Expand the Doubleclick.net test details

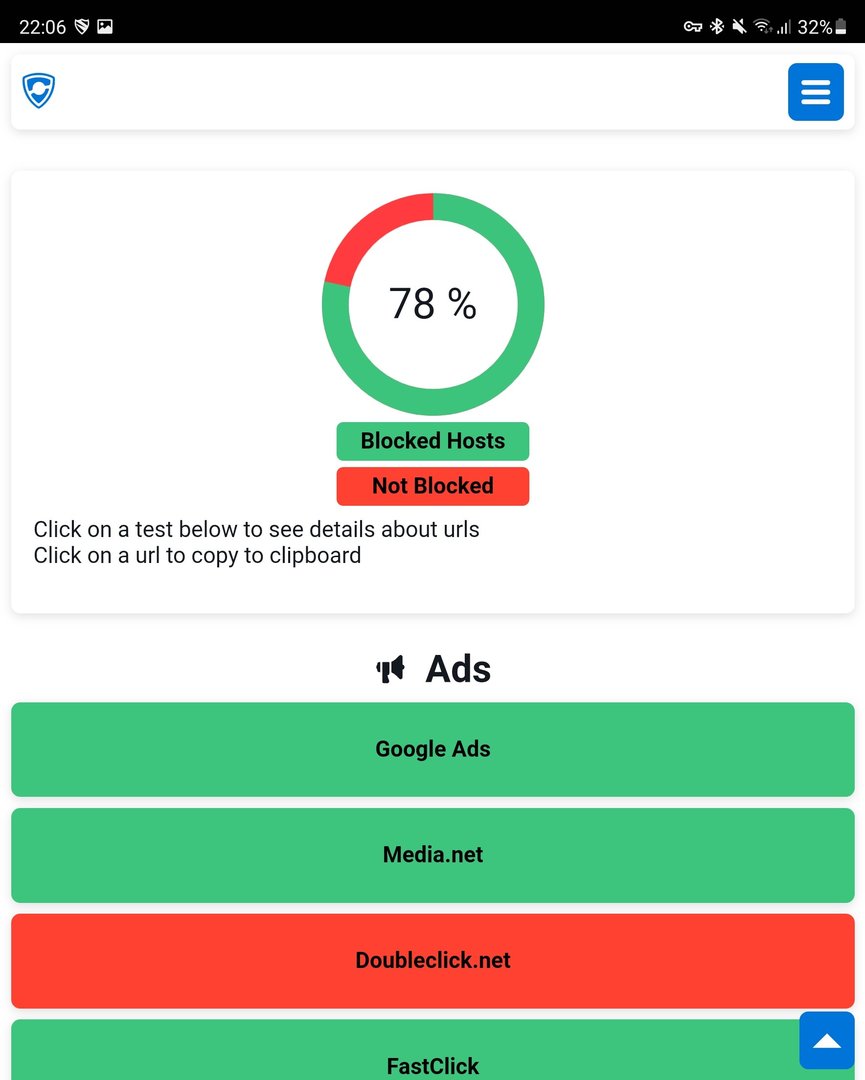[432, 961]
